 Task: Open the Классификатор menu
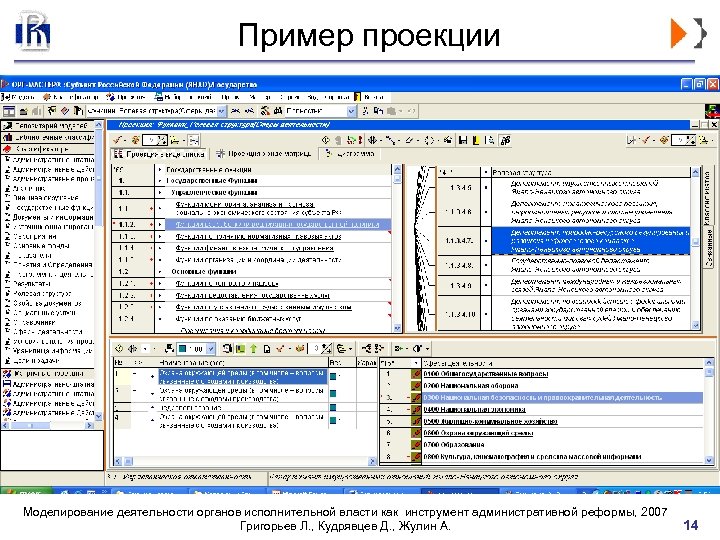[x=71, y=97]
